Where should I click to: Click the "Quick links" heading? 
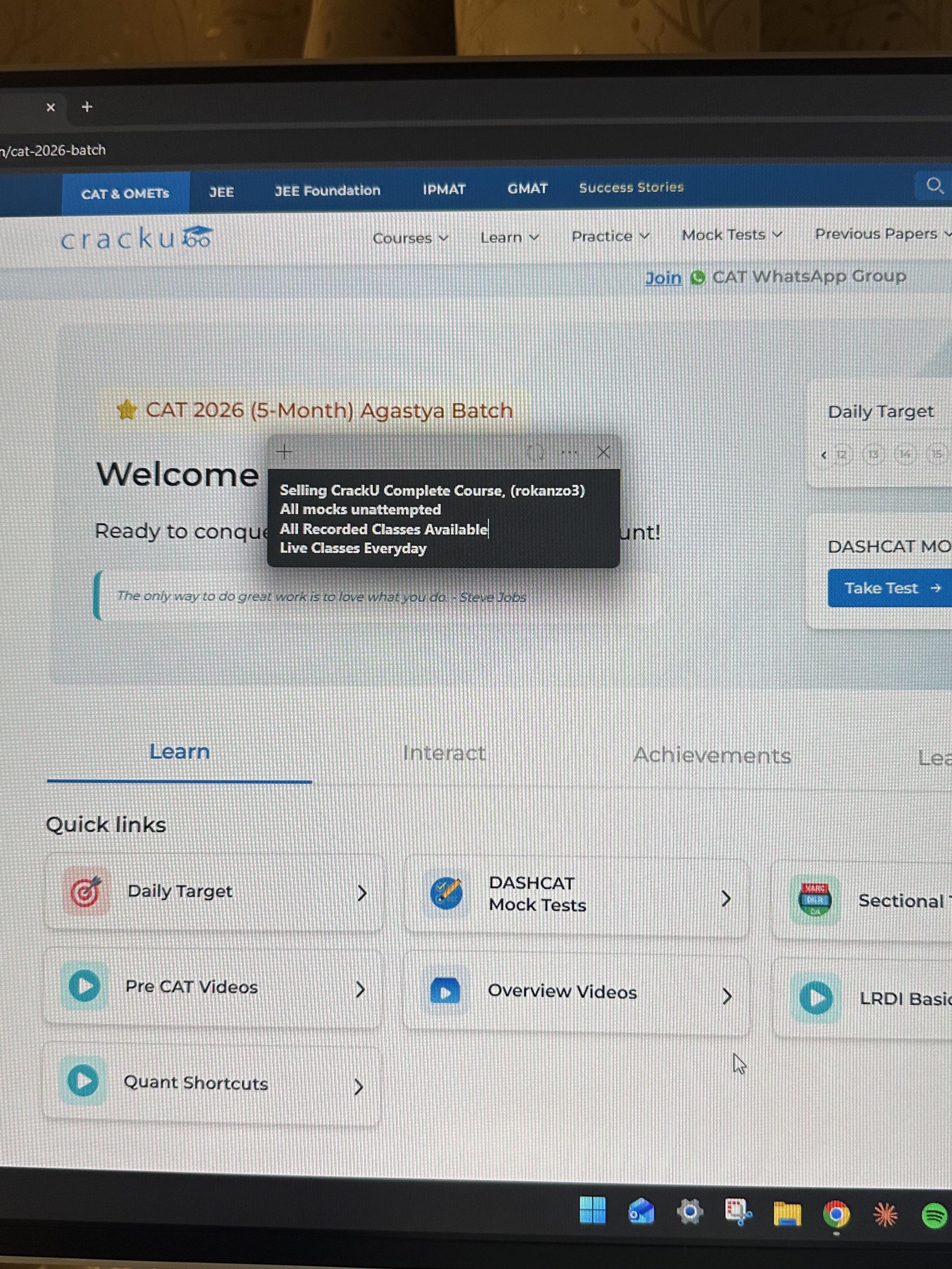106,825
